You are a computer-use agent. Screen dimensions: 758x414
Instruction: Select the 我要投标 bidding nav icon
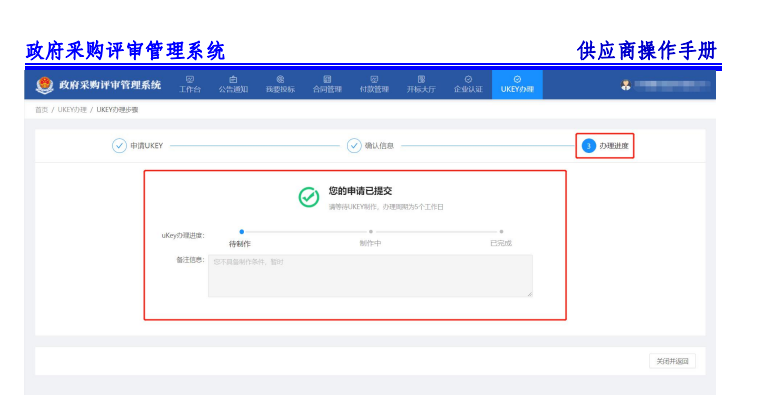(280, 84)
